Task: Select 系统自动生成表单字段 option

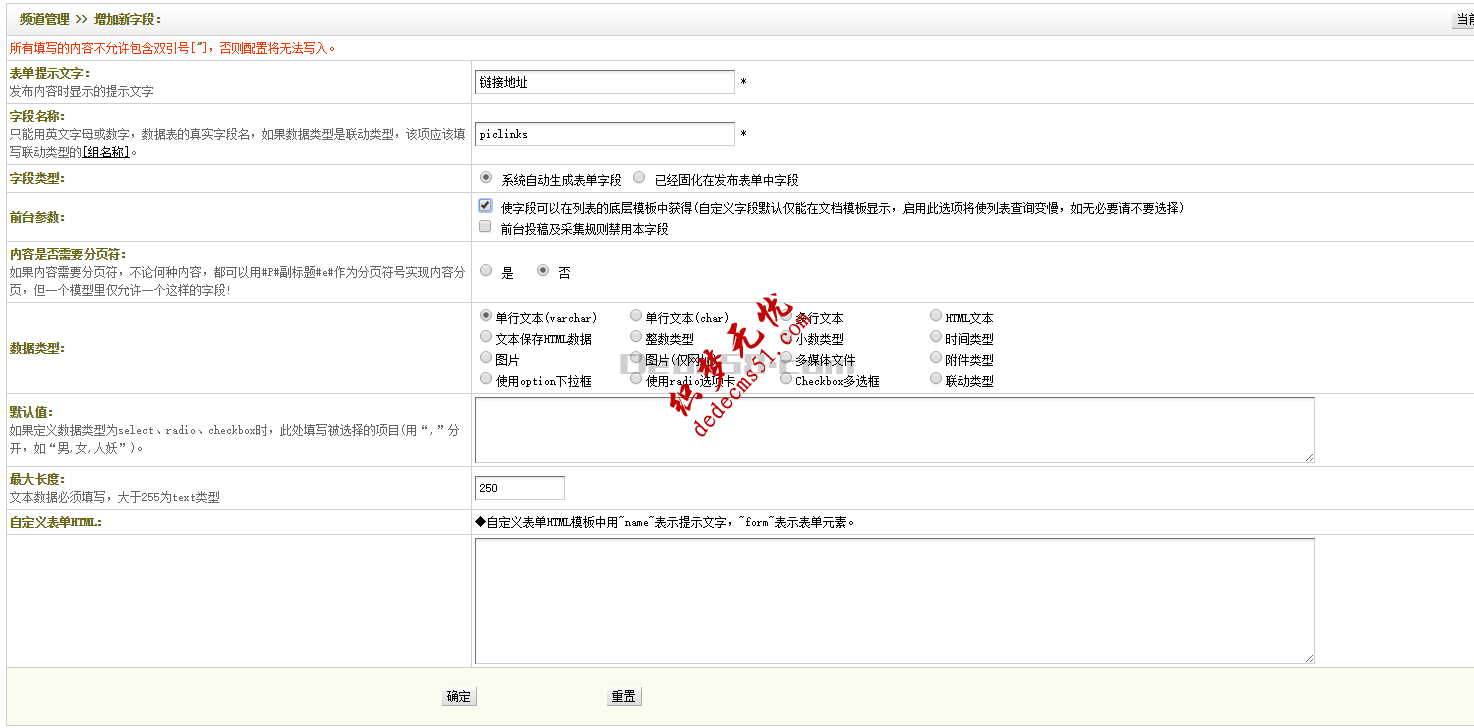Action: click(486, 177)
